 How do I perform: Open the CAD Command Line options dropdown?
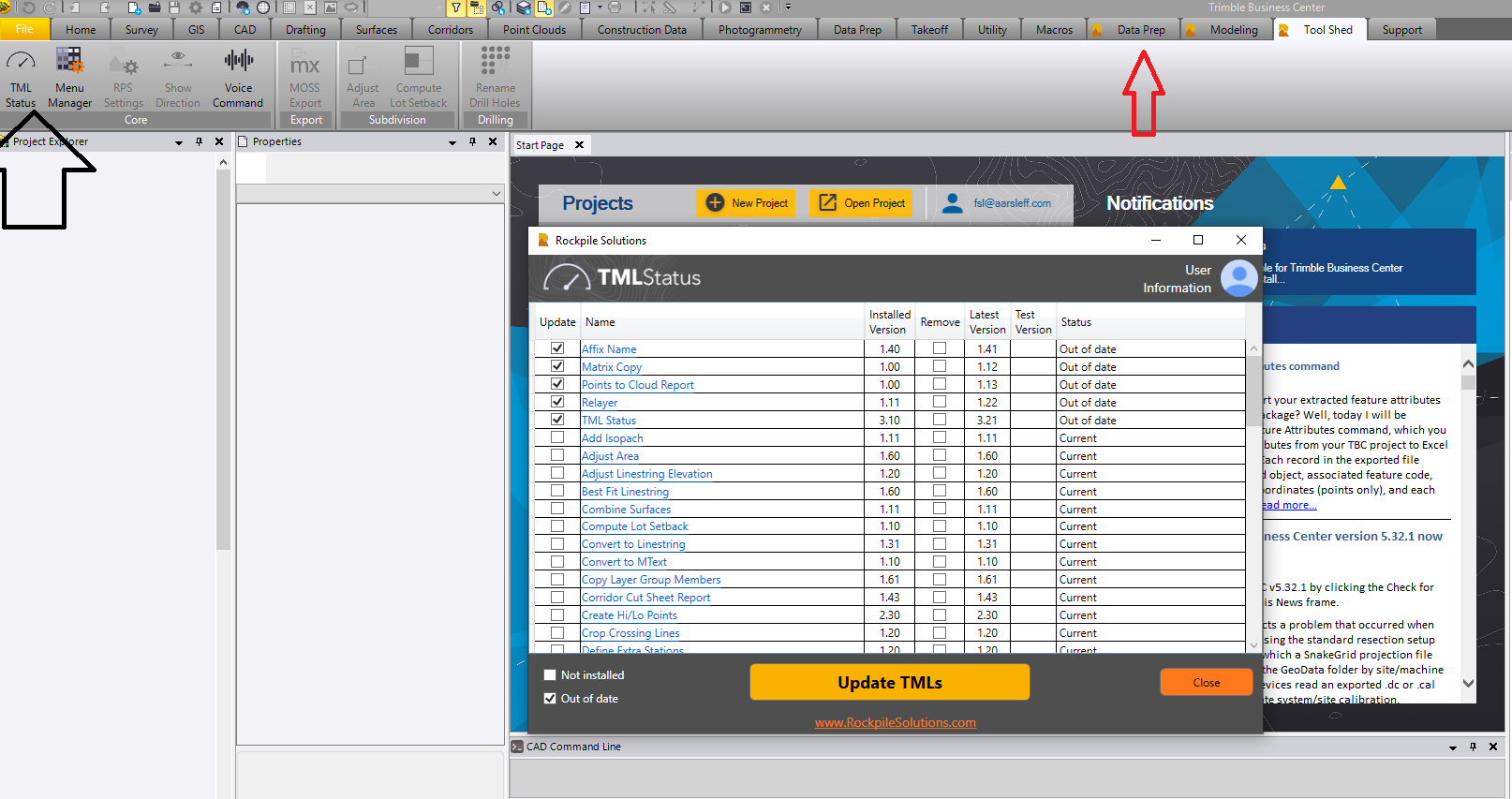click(x=1452, y=747)
